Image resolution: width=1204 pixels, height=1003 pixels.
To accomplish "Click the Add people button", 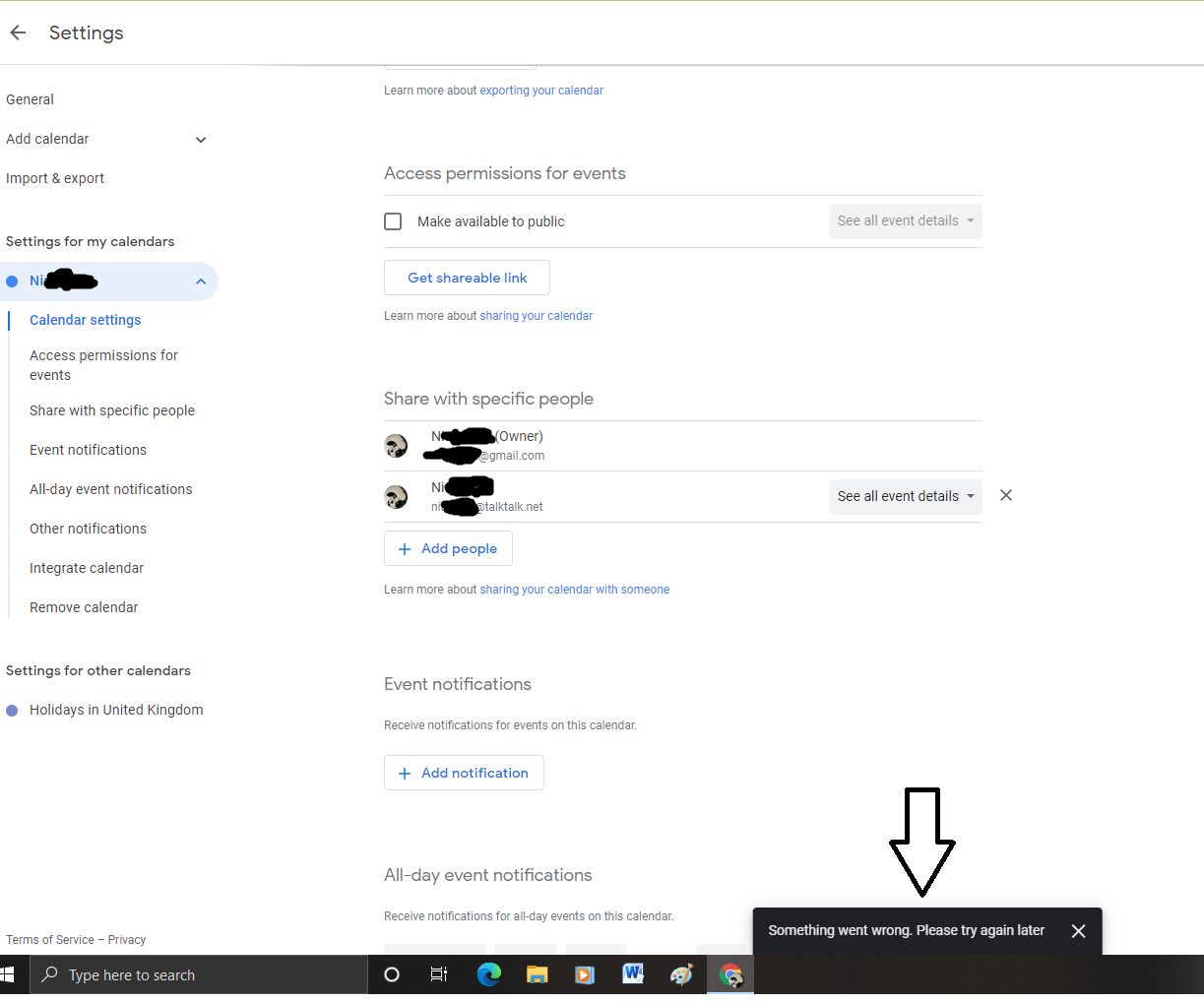I will (x=448, y=548).
